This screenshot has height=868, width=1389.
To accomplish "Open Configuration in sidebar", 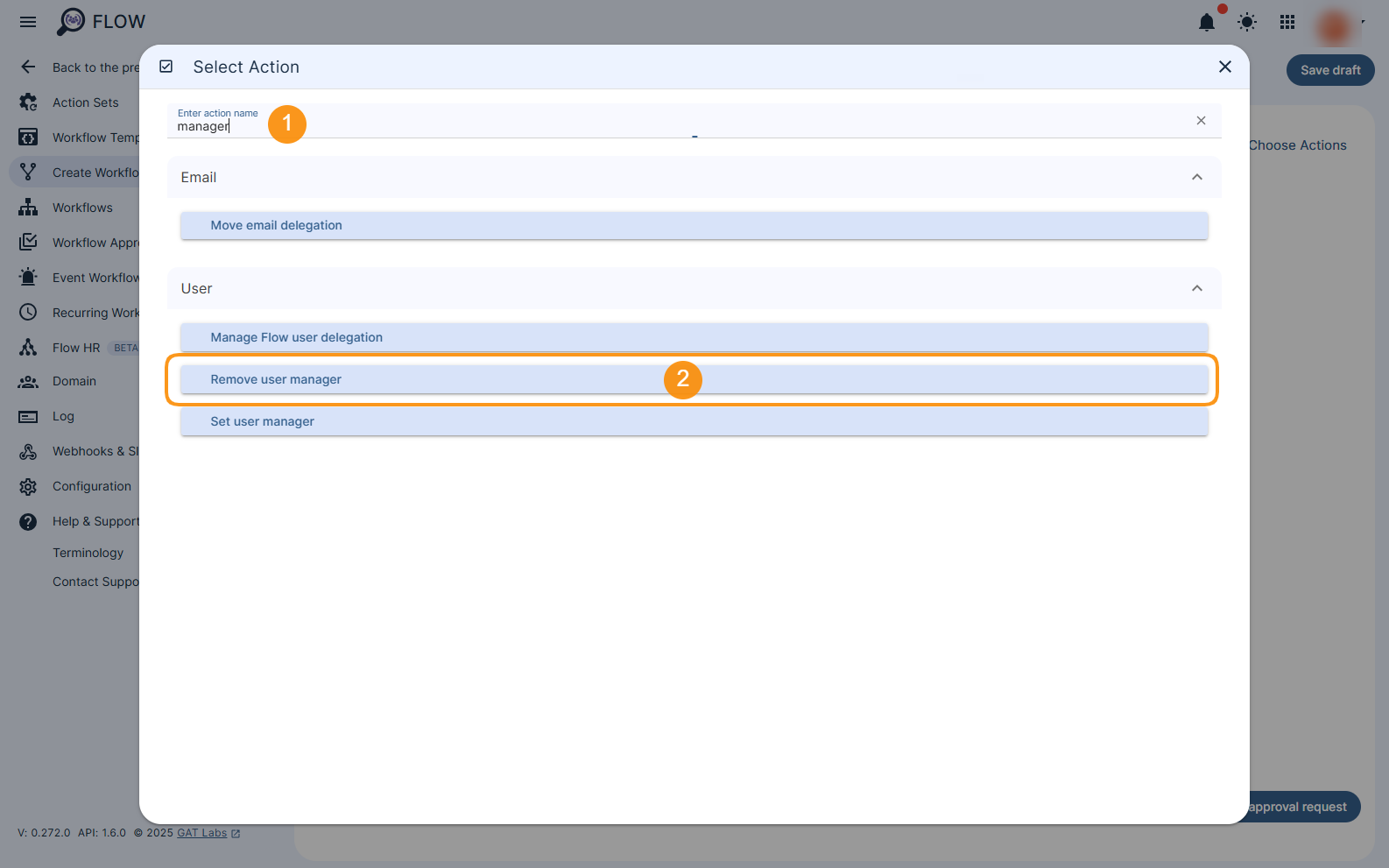I will [x=92, y=486].
